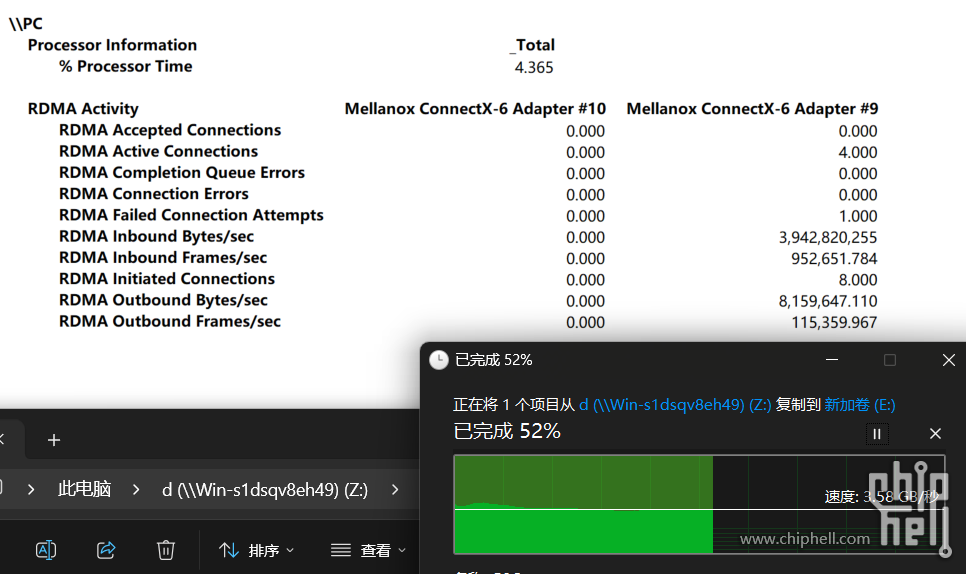Select the RDMA Active Connections counter
966x574 pixels.
click(x=158, y=152)
